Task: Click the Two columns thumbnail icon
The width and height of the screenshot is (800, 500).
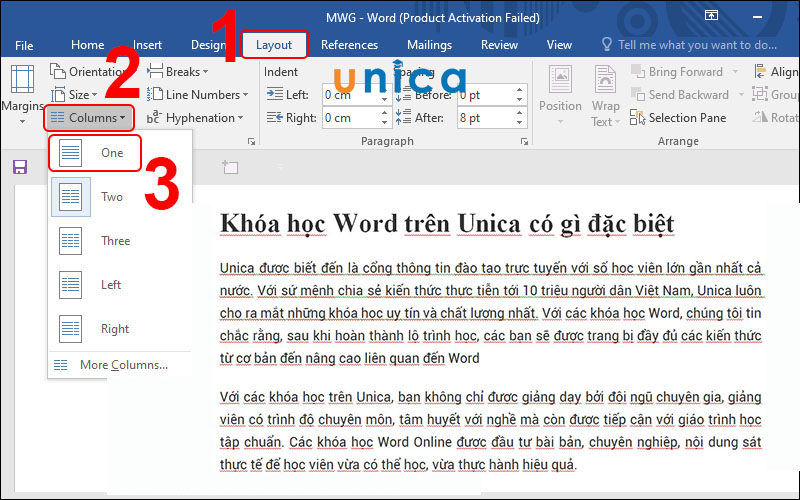Action: pos(70,197)
